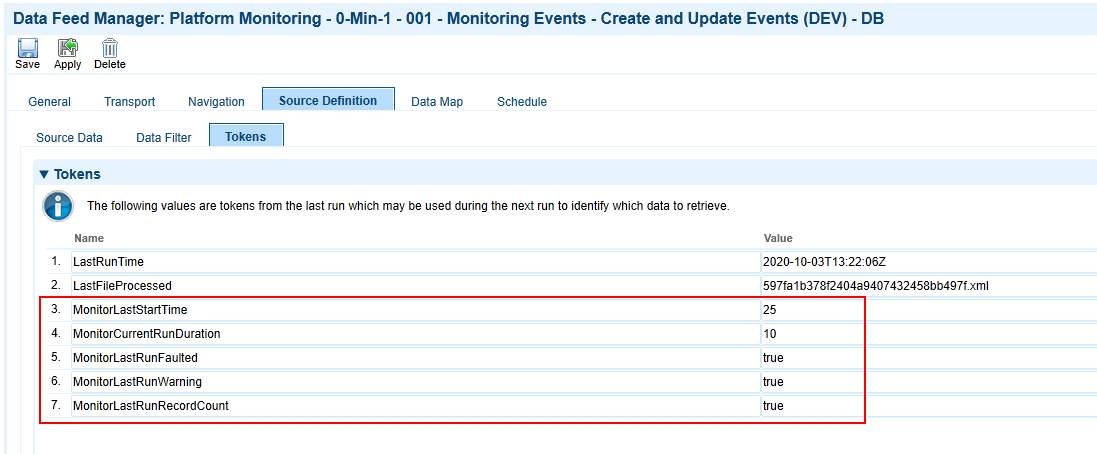Click the MonitorLastRunFaulted name field
1097x454 pixels.
[x=416, y=357]
